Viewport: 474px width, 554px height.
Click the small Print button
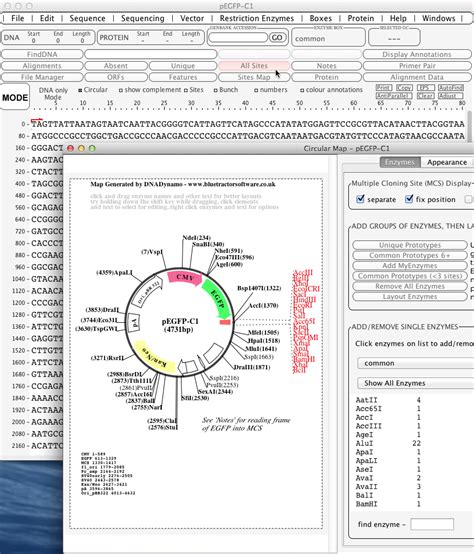tap(384, 87)
